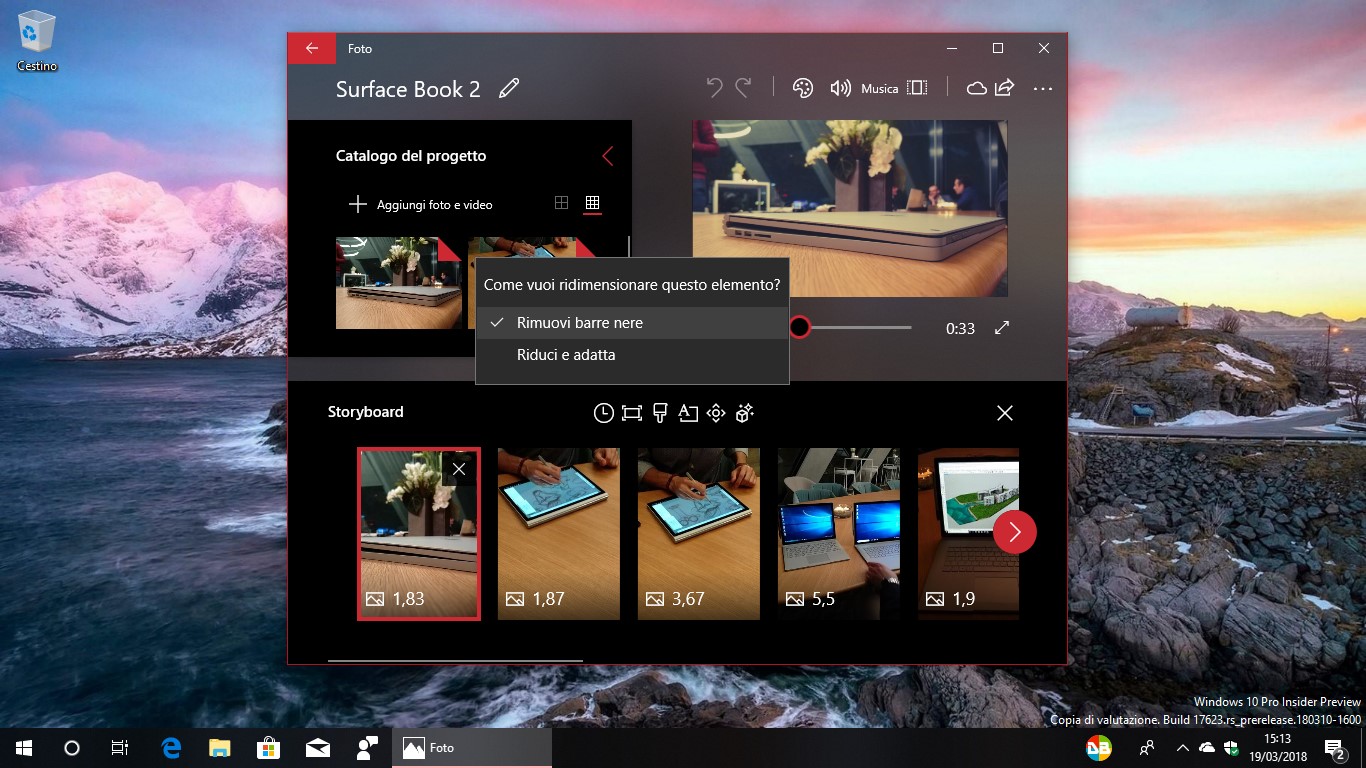This screenshot has width=1366, height=768.
Task: Select storyboard clip lasting 3,67
Action: point(699,534)
